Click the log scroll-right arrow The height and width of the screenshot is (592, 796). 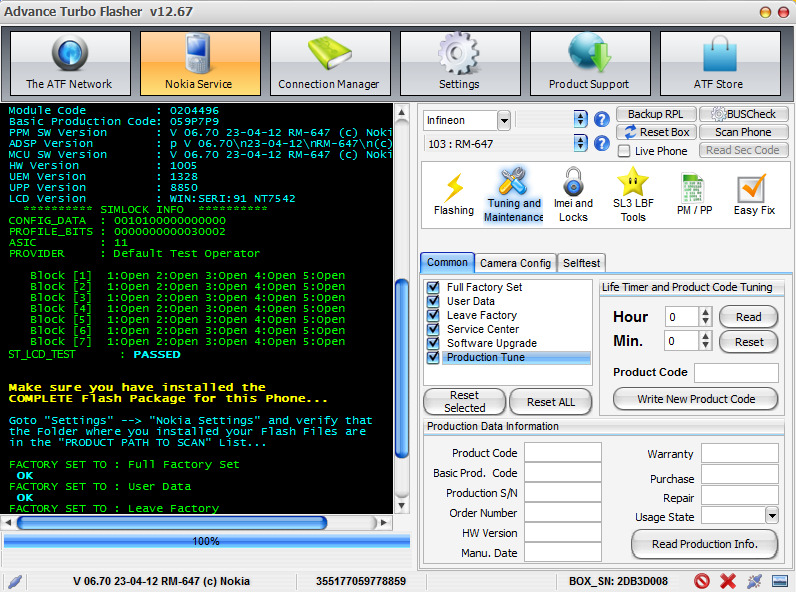click(383, 522)
